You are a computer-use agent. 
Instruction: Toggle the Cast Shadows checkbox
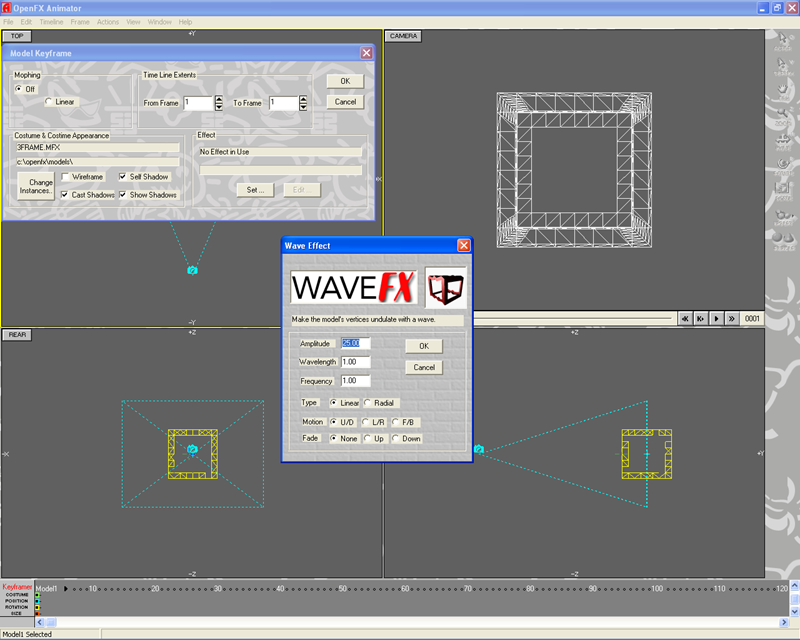(65, 194)
